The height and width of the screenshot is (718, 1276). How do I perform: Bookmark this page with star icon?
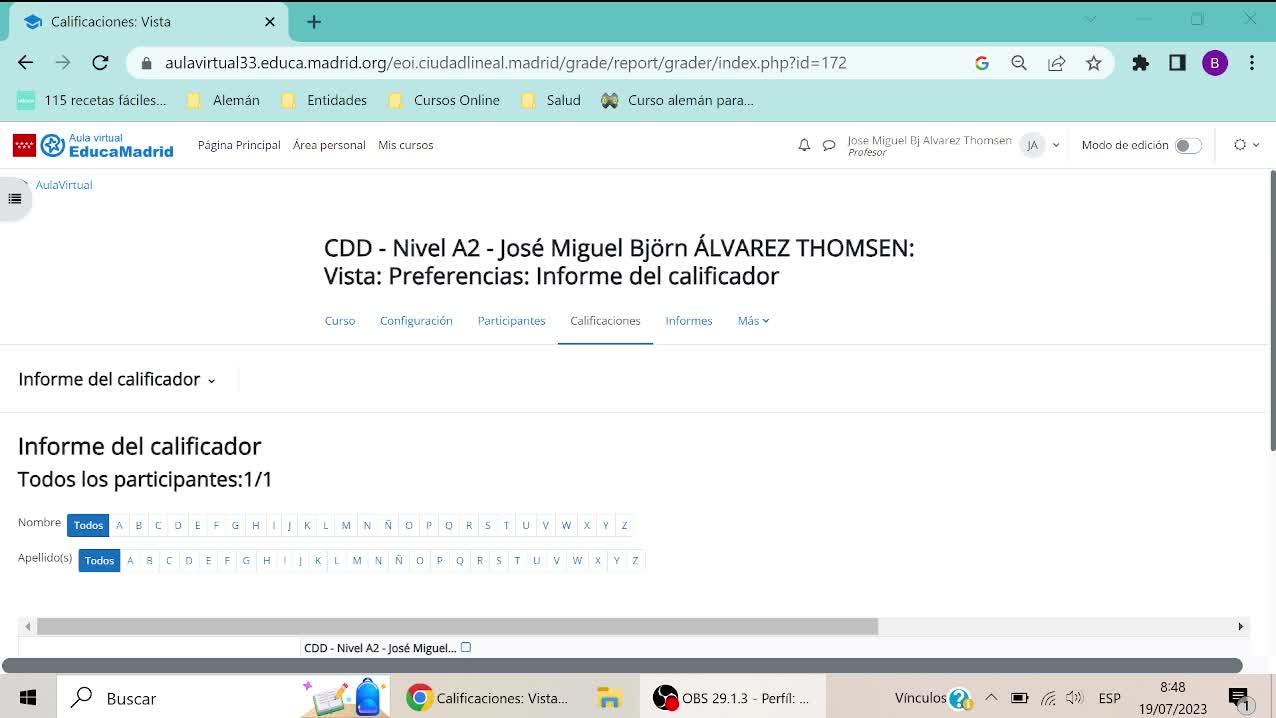click(x=1094, y=63)
